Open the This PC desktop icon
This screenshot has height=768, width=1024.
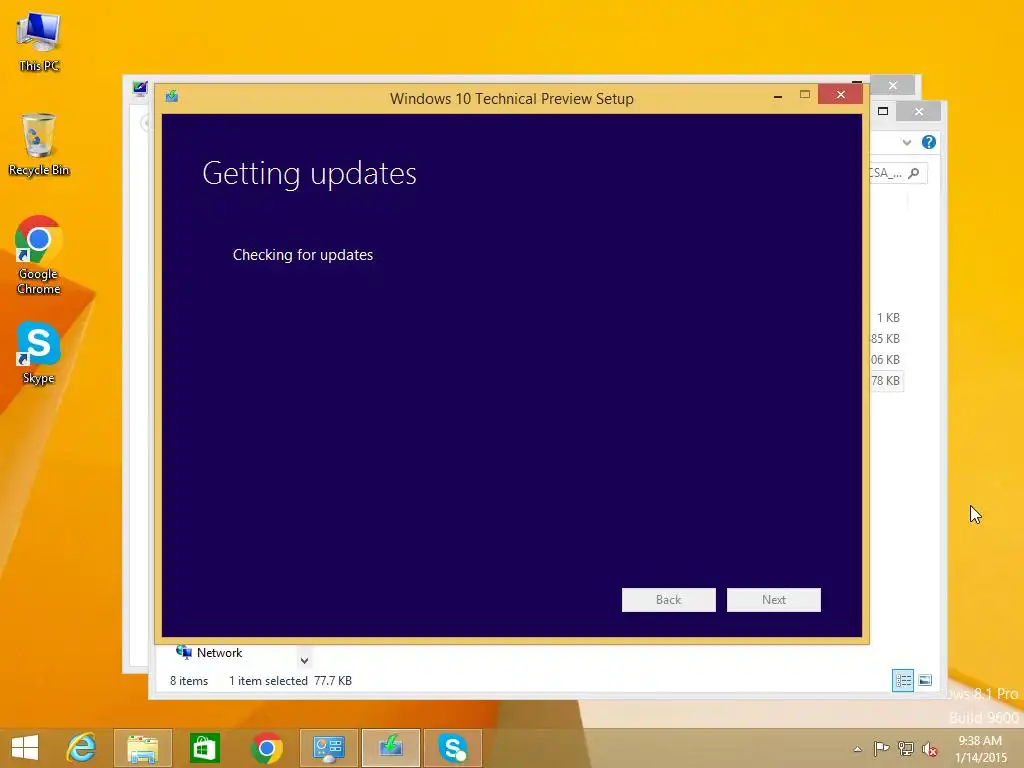39,42
